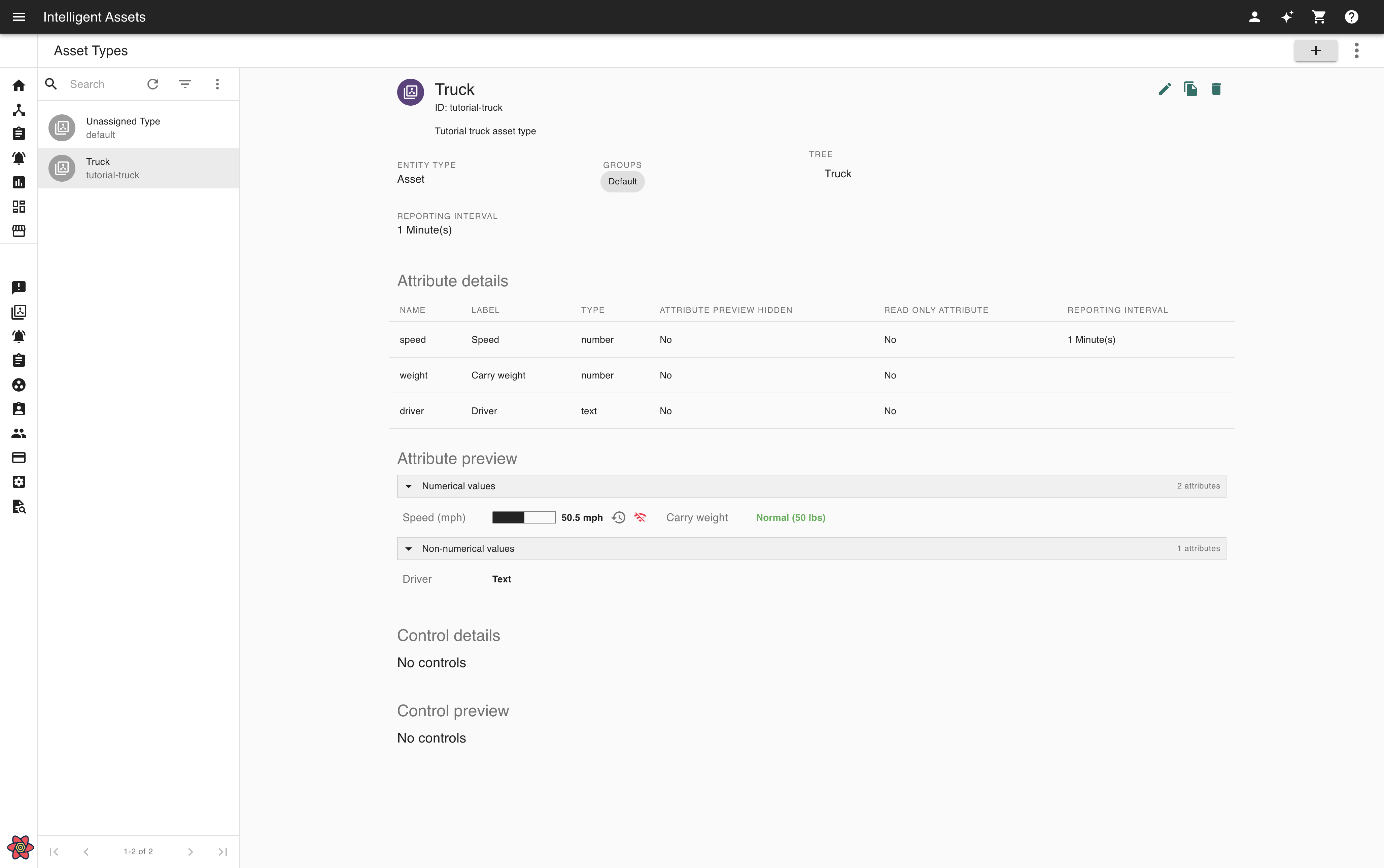Collapse the Non-numerical values section
Image resolution: width=1384 pixels, height=868 pixels.
coord(408,549)
